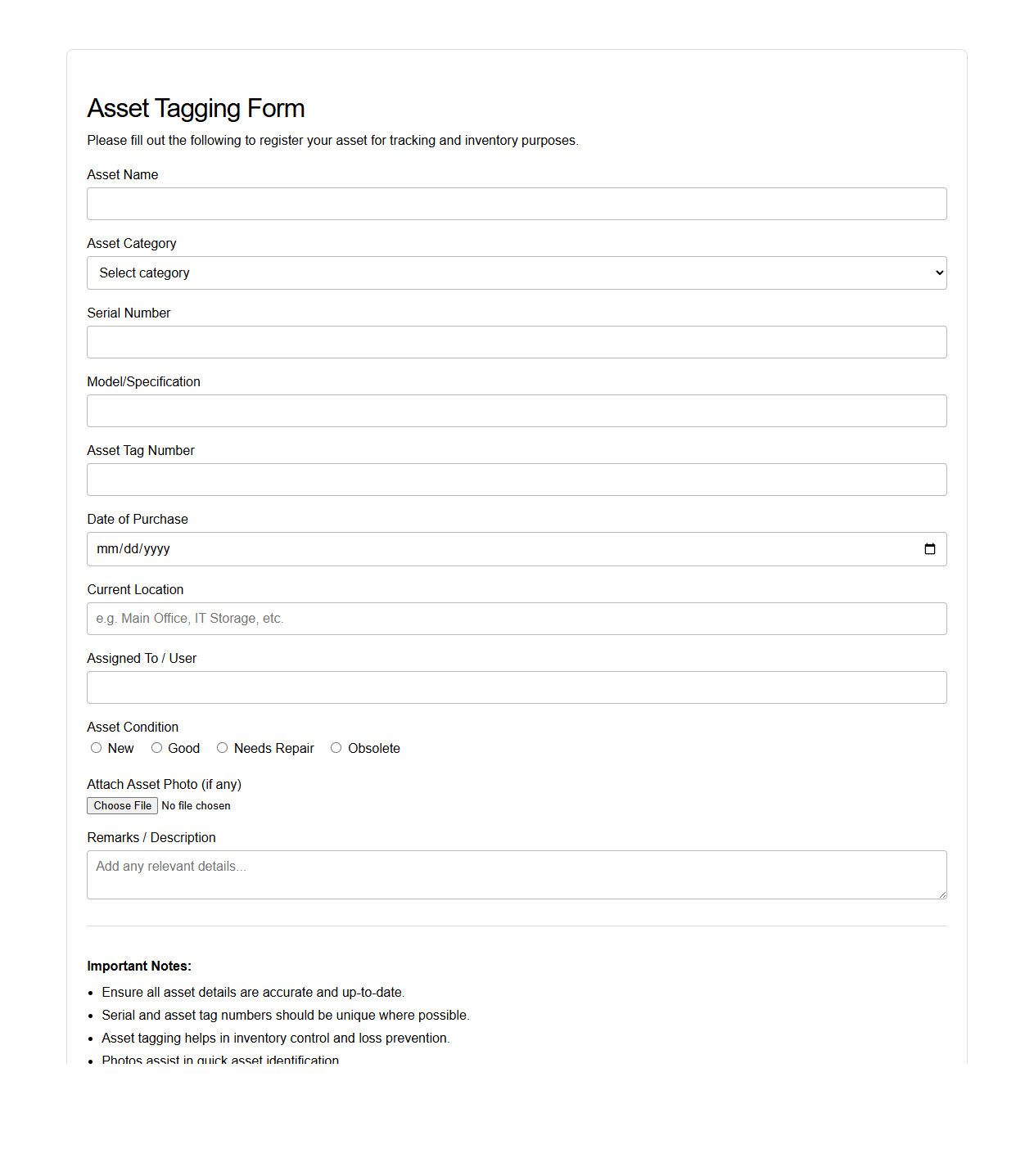Click the 'No file chosen' text
Image resolution: width=1034 pixels, height=1176 pixels.
coord(196,806)
